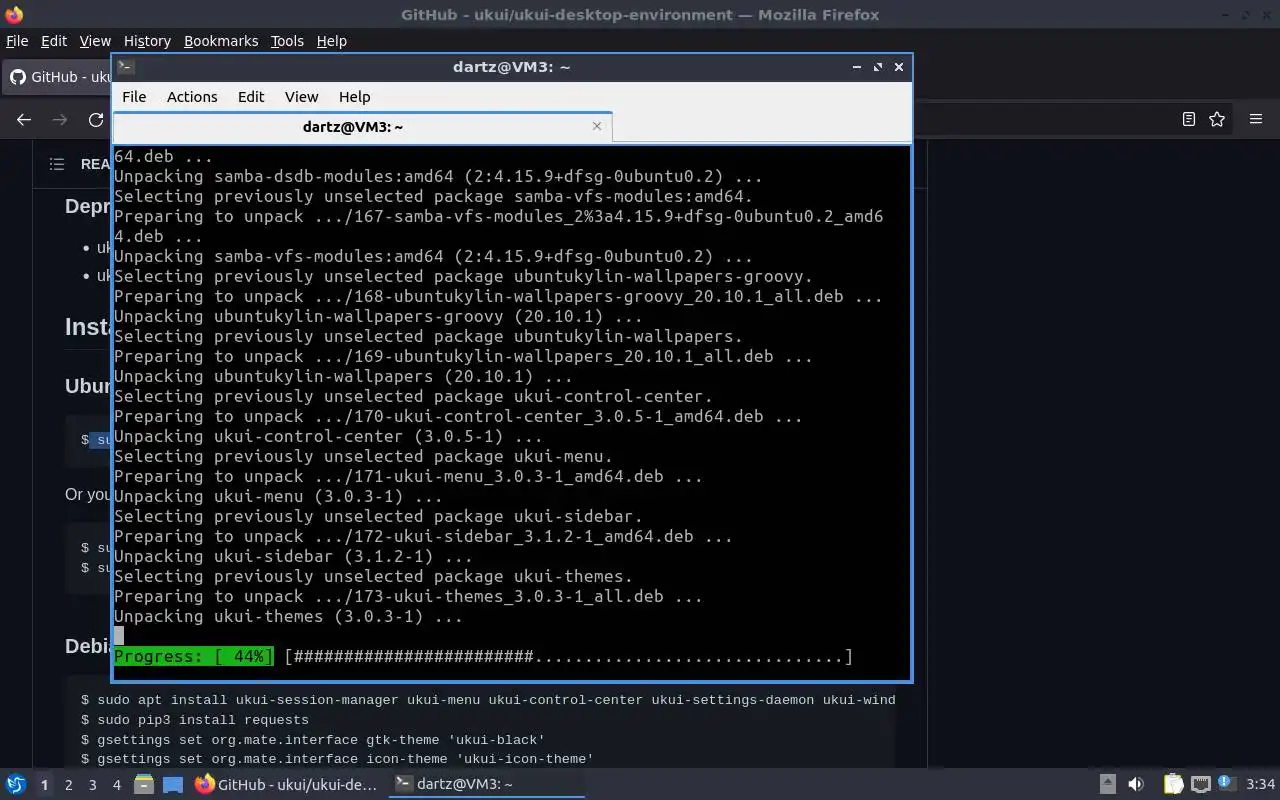
Task: Open the file manager launcher in the taskbar
Action: (144, 785)
